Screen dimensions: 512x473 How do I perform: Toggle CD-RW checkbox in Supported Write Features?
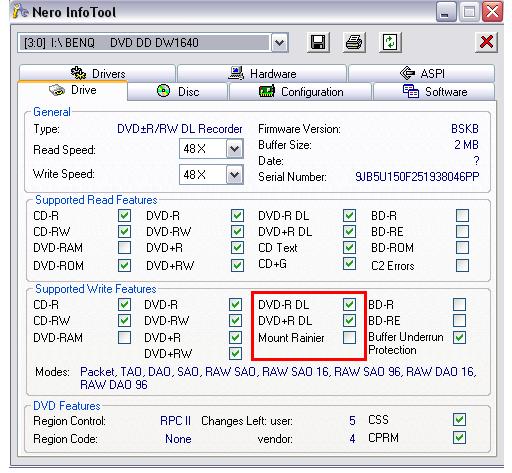(124, 321)
